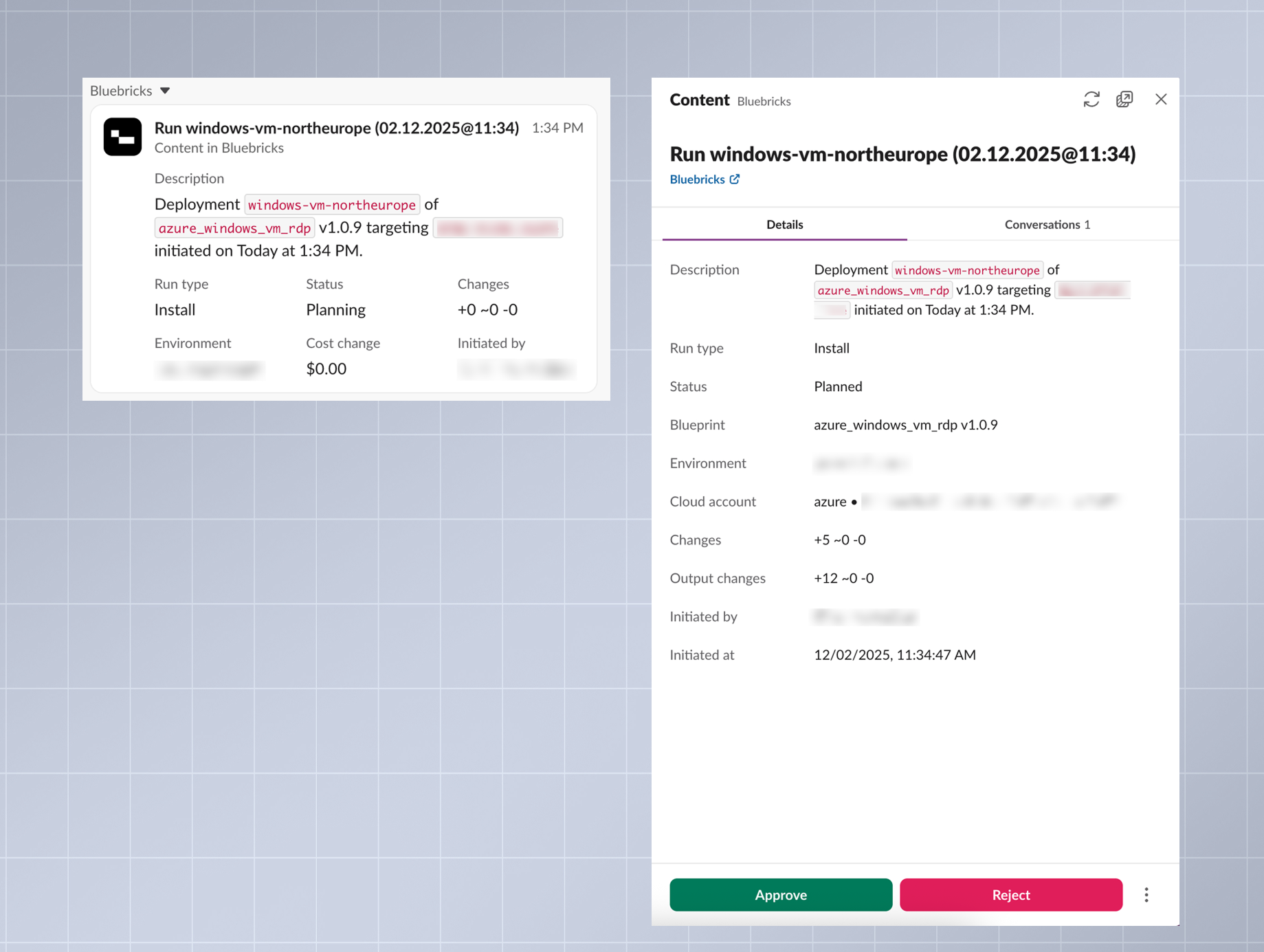The height and width of the screenshot is (952, 1264).
Task: Select the +0 ~0 -0 changes value
Action: point(487,310)
